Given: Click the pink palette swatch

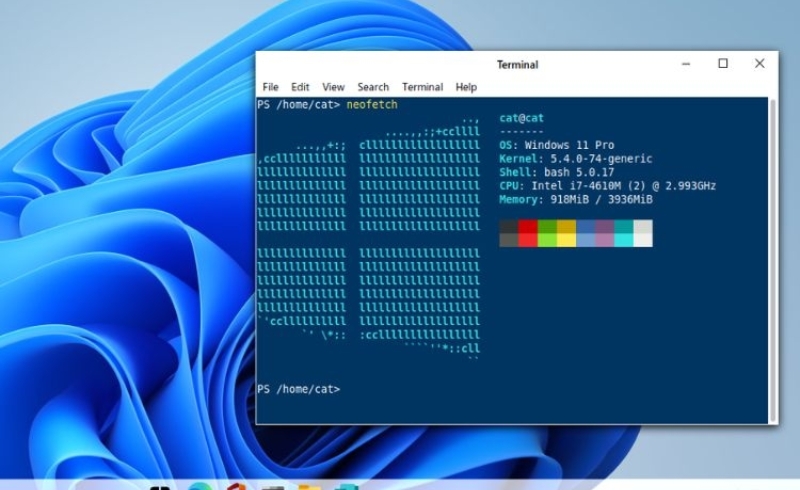Looking at the screenshot, I should (x=605, y=240).
